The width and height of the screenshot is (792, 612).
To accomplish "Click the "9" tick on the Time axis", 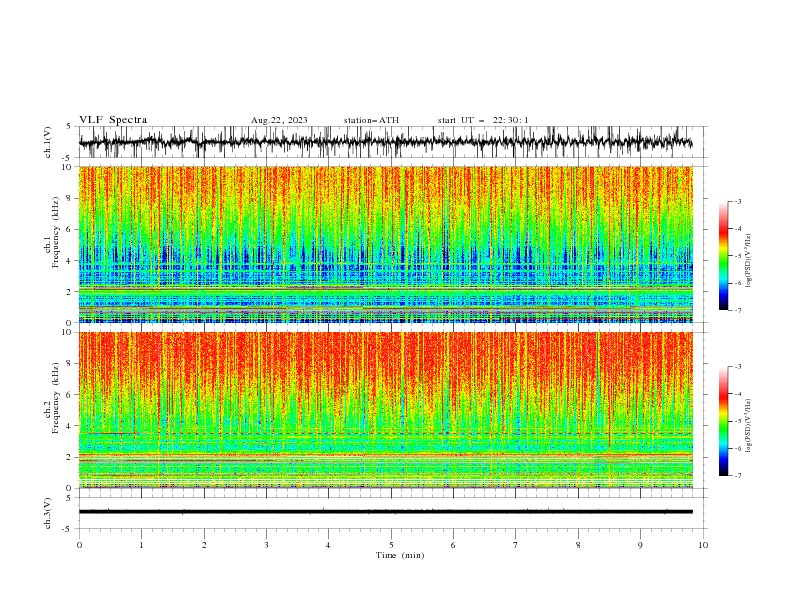I will point(640,545).
